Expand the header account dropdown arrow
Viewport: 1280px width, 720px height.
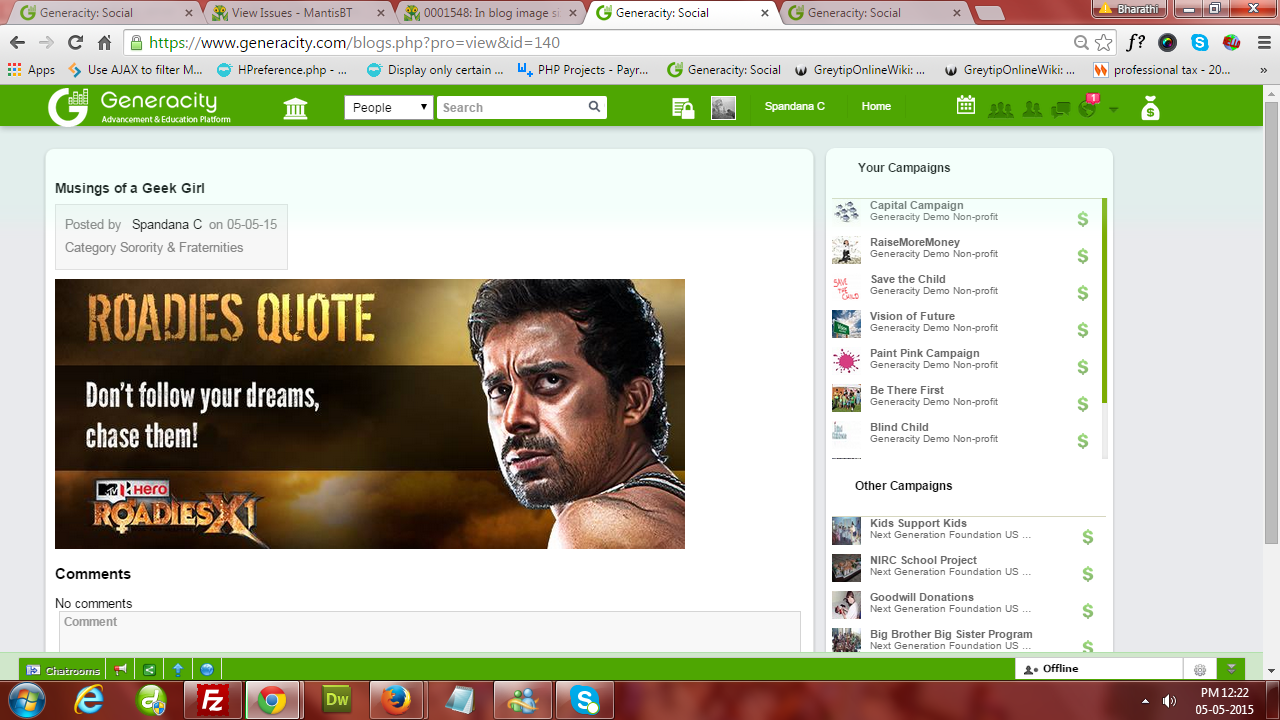(1114, 109)
